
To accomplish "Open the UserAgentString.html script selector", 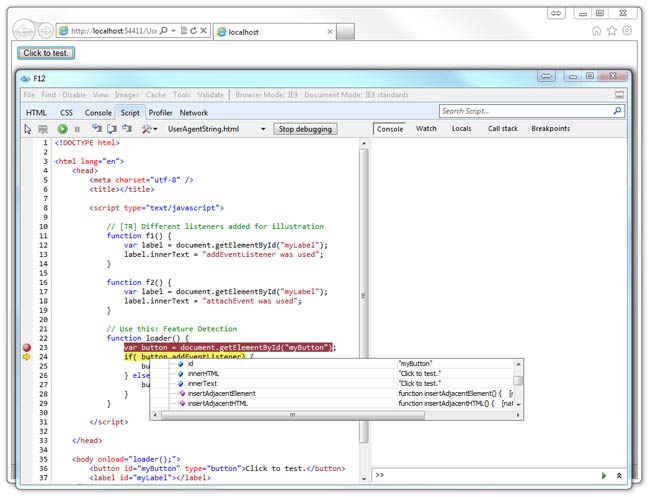I will tap(216, 129).
